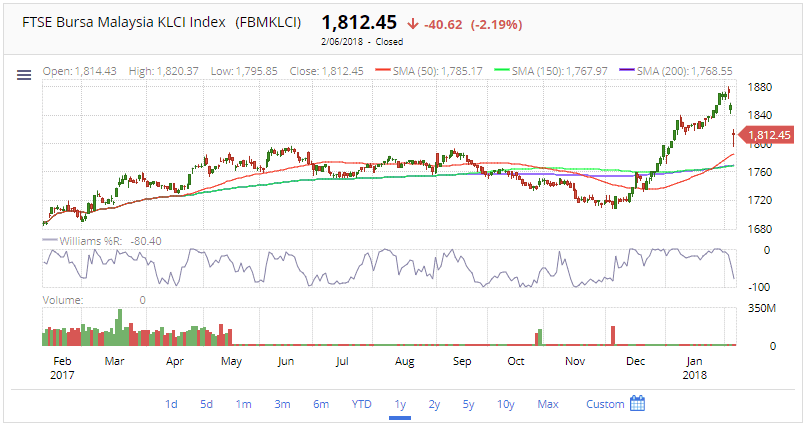Viewport: 807px width, 428px height.
Task: Click the 2/06/2018 - Closed status text
Action: tap(362, 42)
